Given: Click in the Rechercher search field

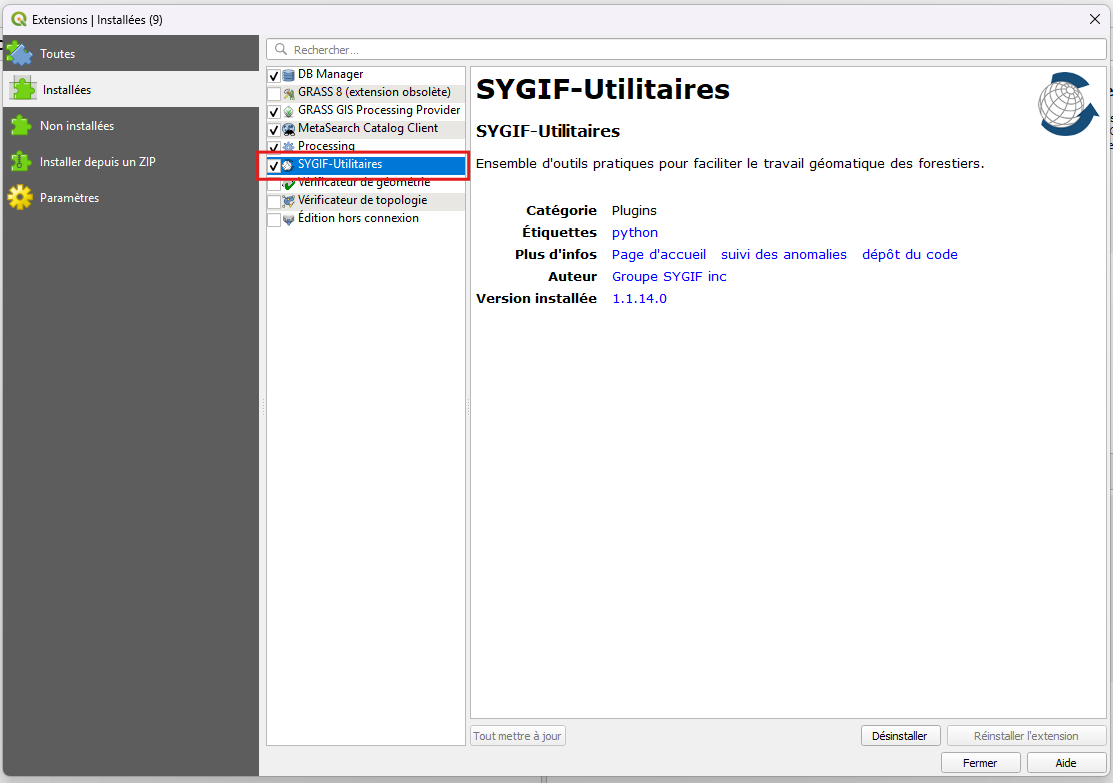Looking at the screenshot, I should (x=690, y=50).
